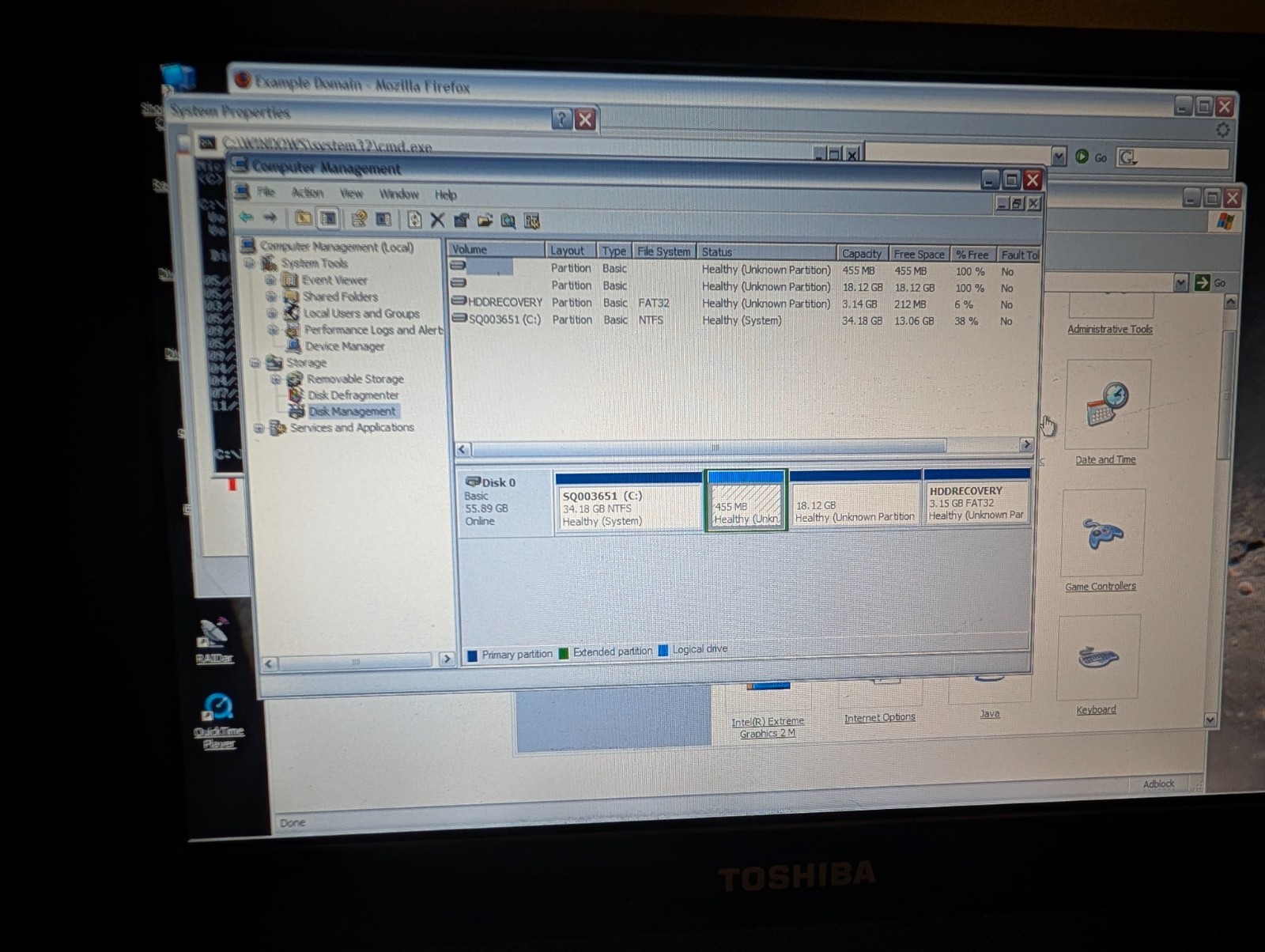Expand the Removable Storage tree node
Screen dimensions: 1265x952
pyautogui.click(x=277, y=380)
